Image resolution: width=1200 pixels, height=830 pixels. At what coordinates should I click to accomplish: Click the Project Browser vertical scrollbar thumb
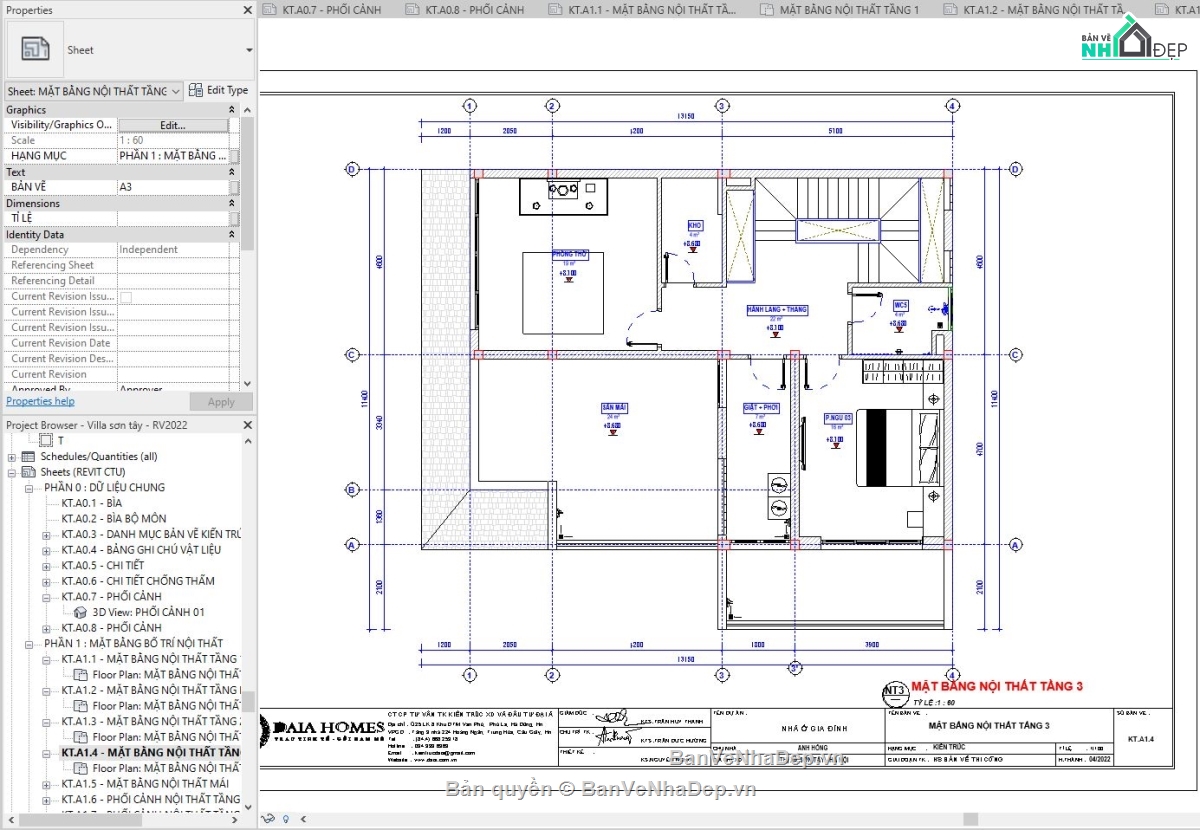[x=248, y=701]
